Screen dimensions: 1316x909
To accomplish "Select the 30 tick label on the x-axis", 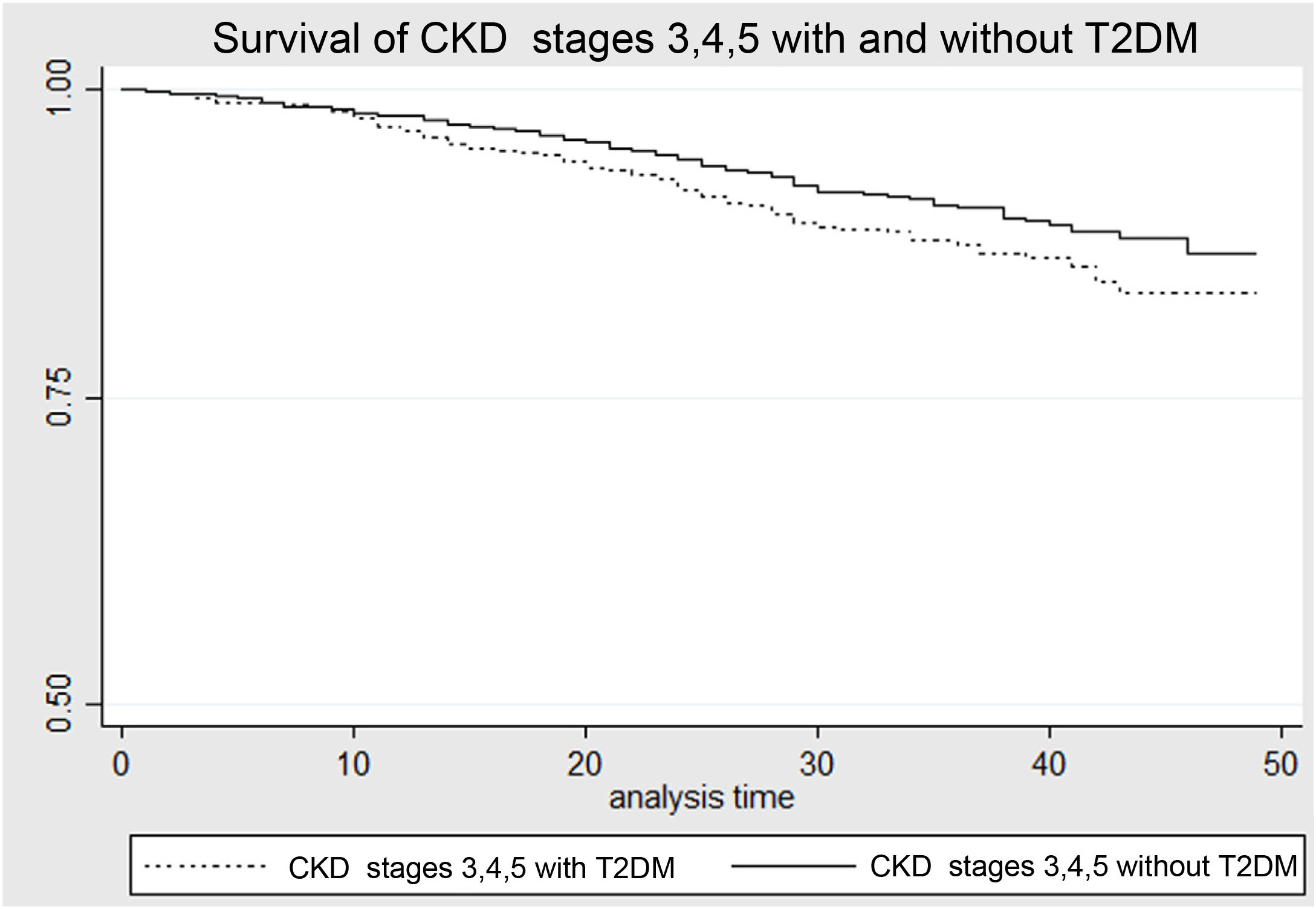I will [817, 764].
